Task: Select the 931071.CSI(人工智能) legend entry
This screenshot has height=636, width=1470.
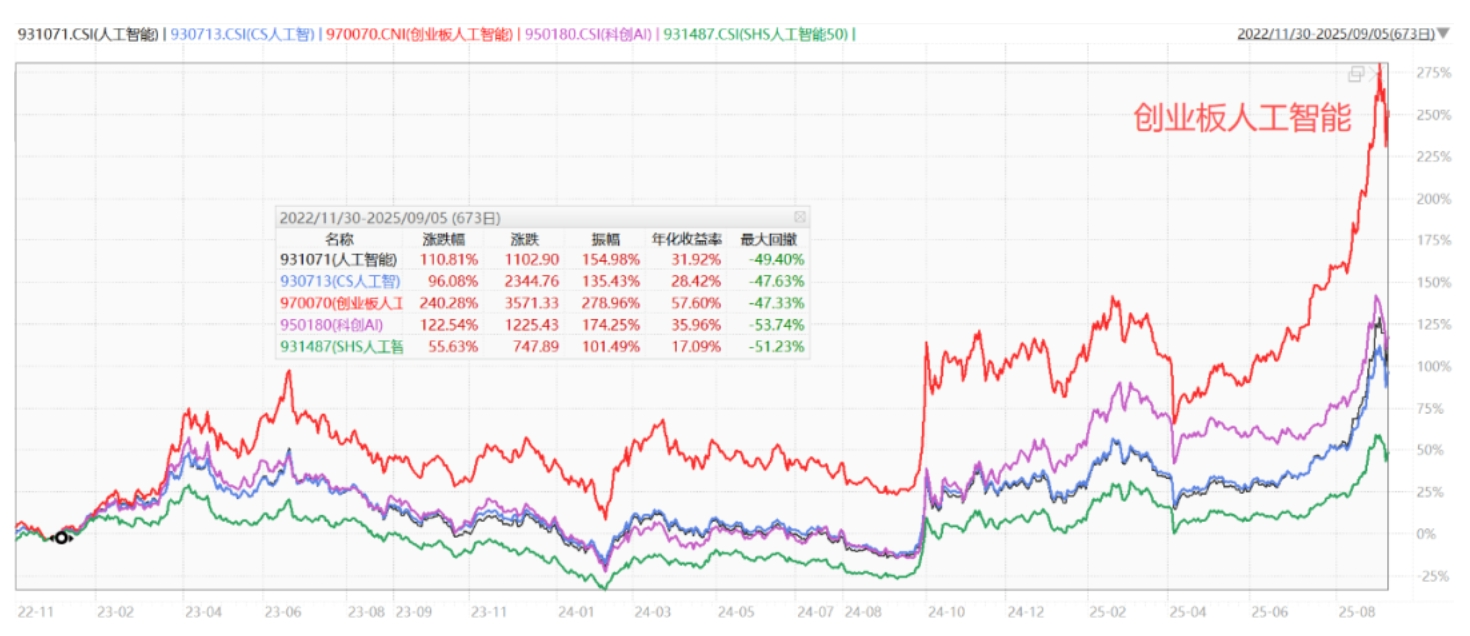Action: 88,34
